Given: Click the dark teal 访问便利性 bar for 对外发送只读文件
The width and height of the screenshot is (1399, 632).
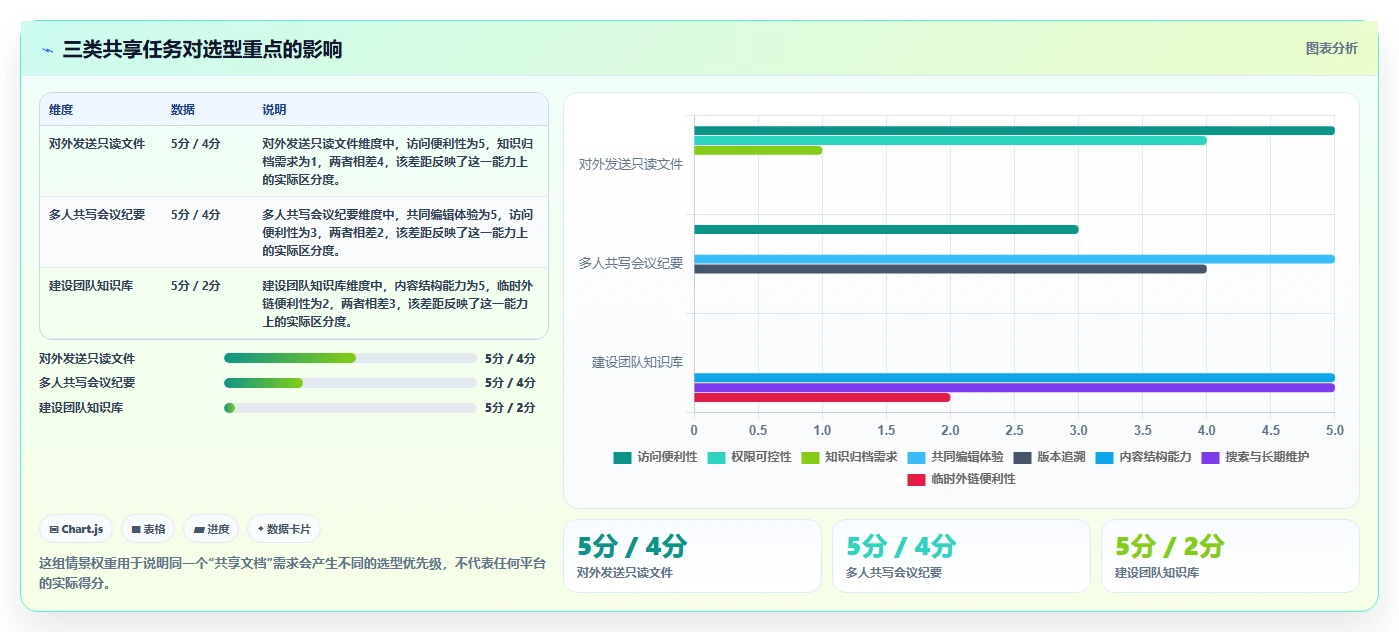Looking at the screenshot, I should [1014, 130].
